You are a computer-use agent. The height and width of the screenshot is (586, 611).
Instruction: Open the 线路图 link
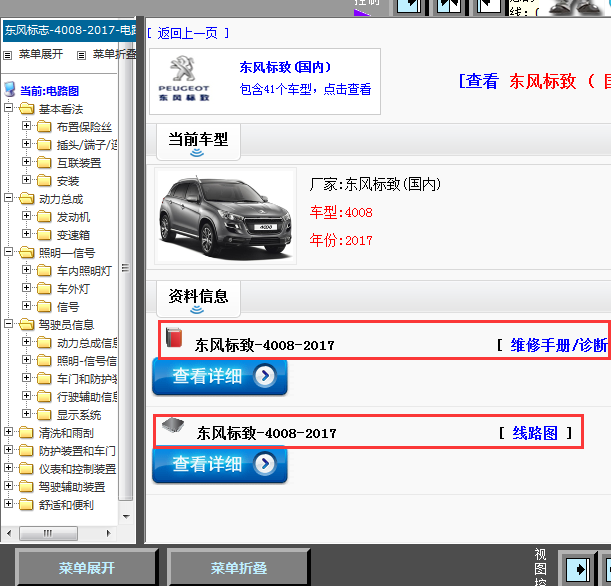coord(535,433)
